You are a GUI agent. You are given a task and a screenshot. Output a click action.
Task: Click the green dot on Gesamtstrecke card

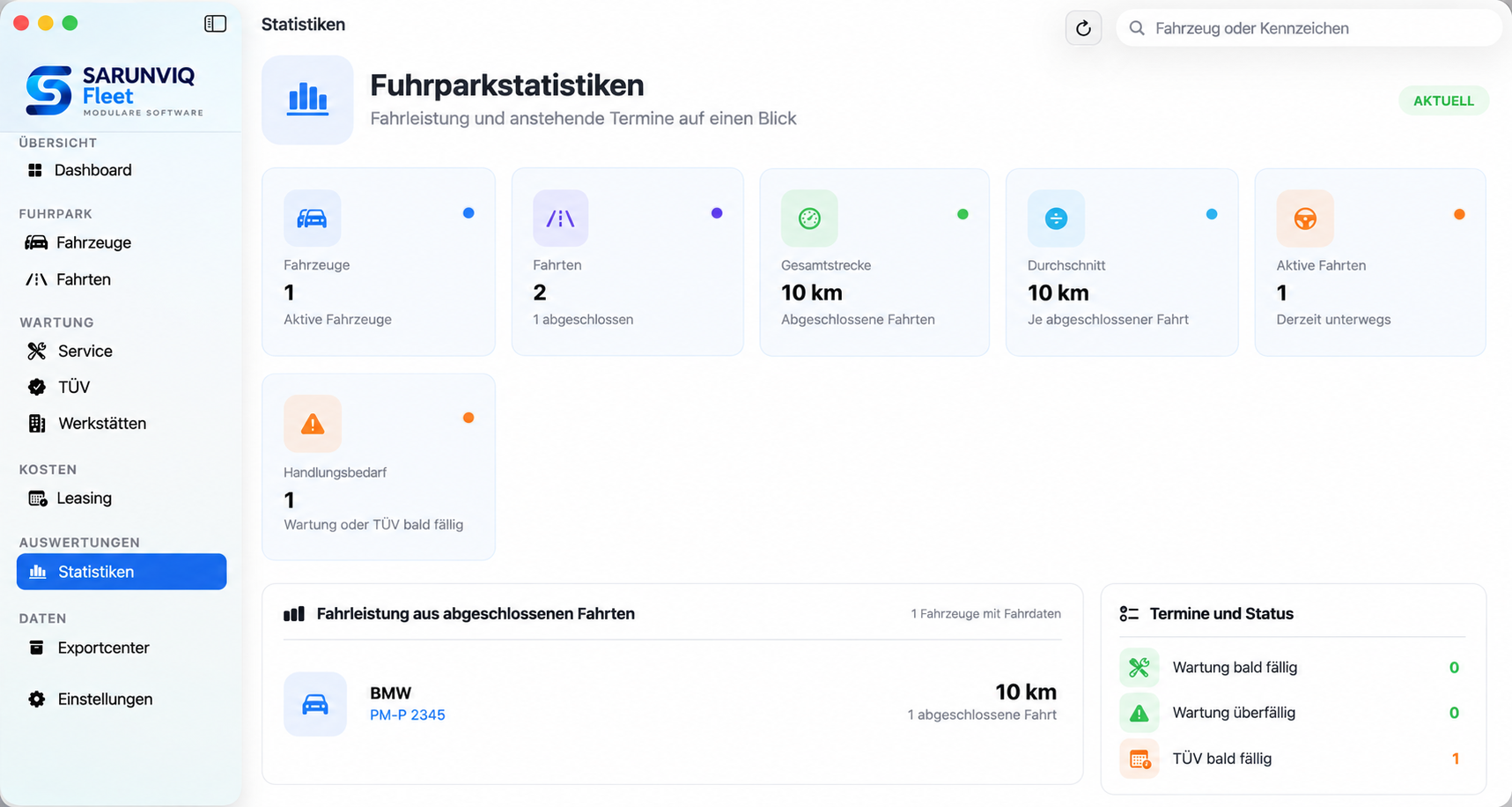click(x=963, y=214)
